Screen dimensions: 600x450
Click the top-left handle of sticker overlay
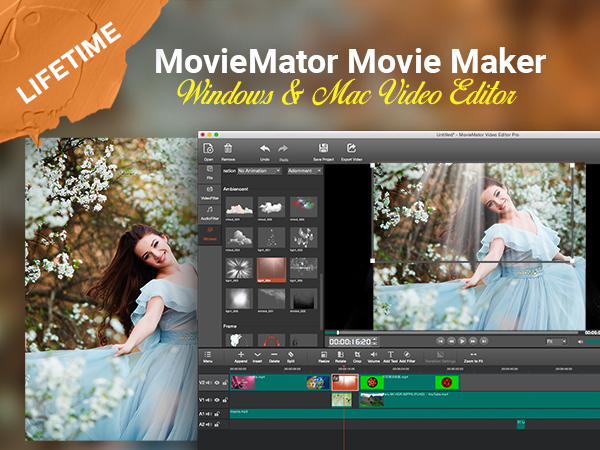373,165
